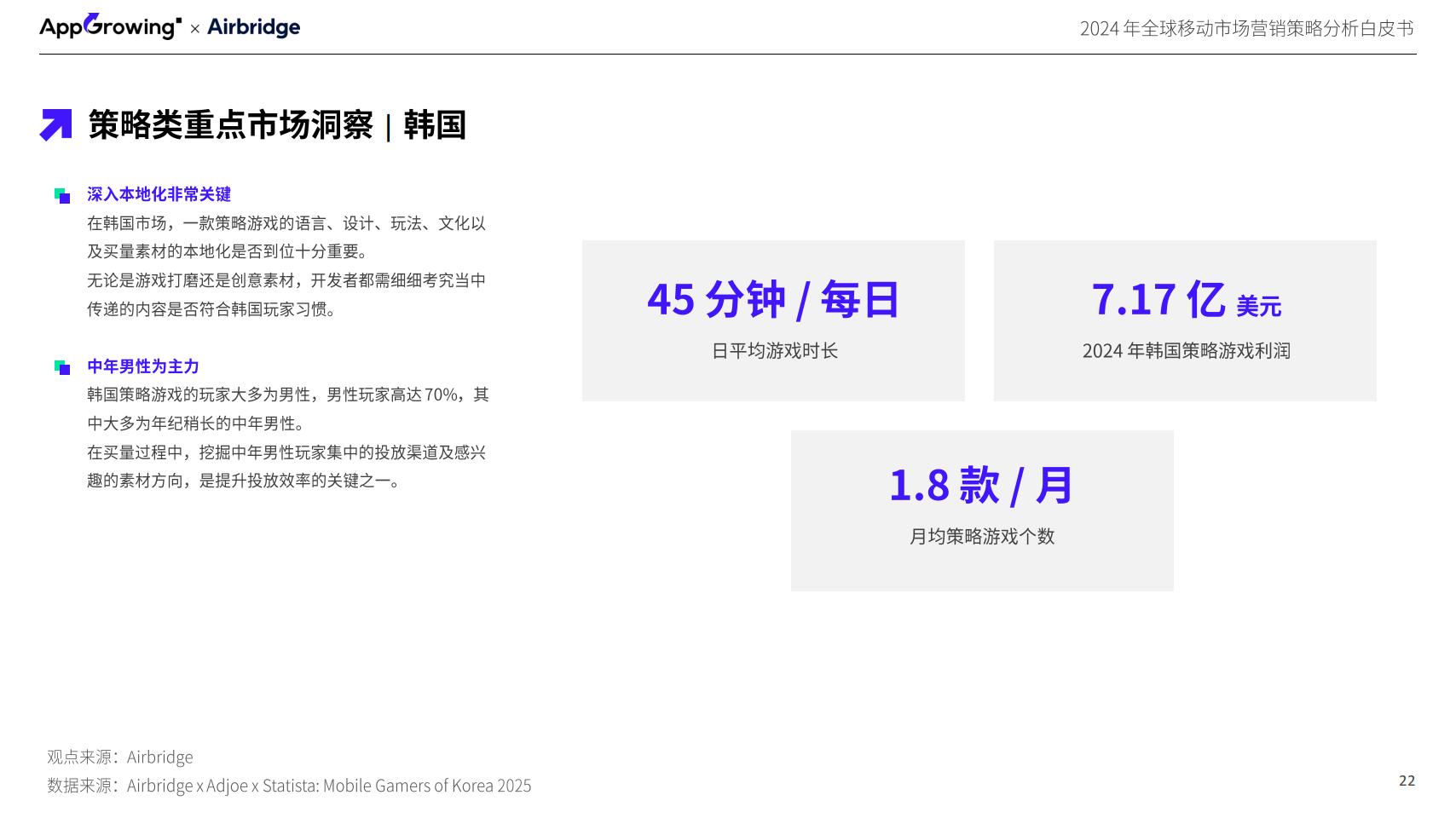Click the line 中大多为年纪稍长的中年男性

click(x=196, y=423)
